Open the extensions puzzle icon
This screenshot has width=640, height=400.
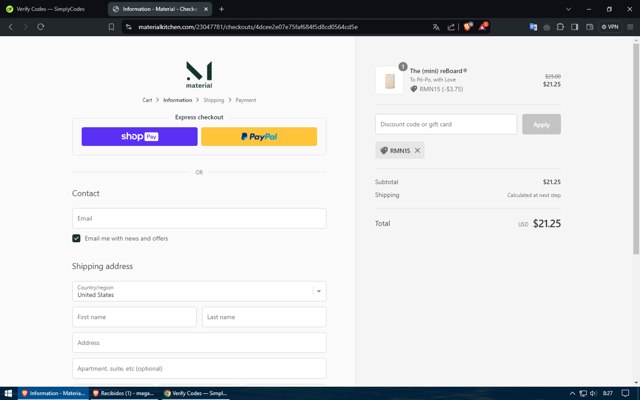560,27
